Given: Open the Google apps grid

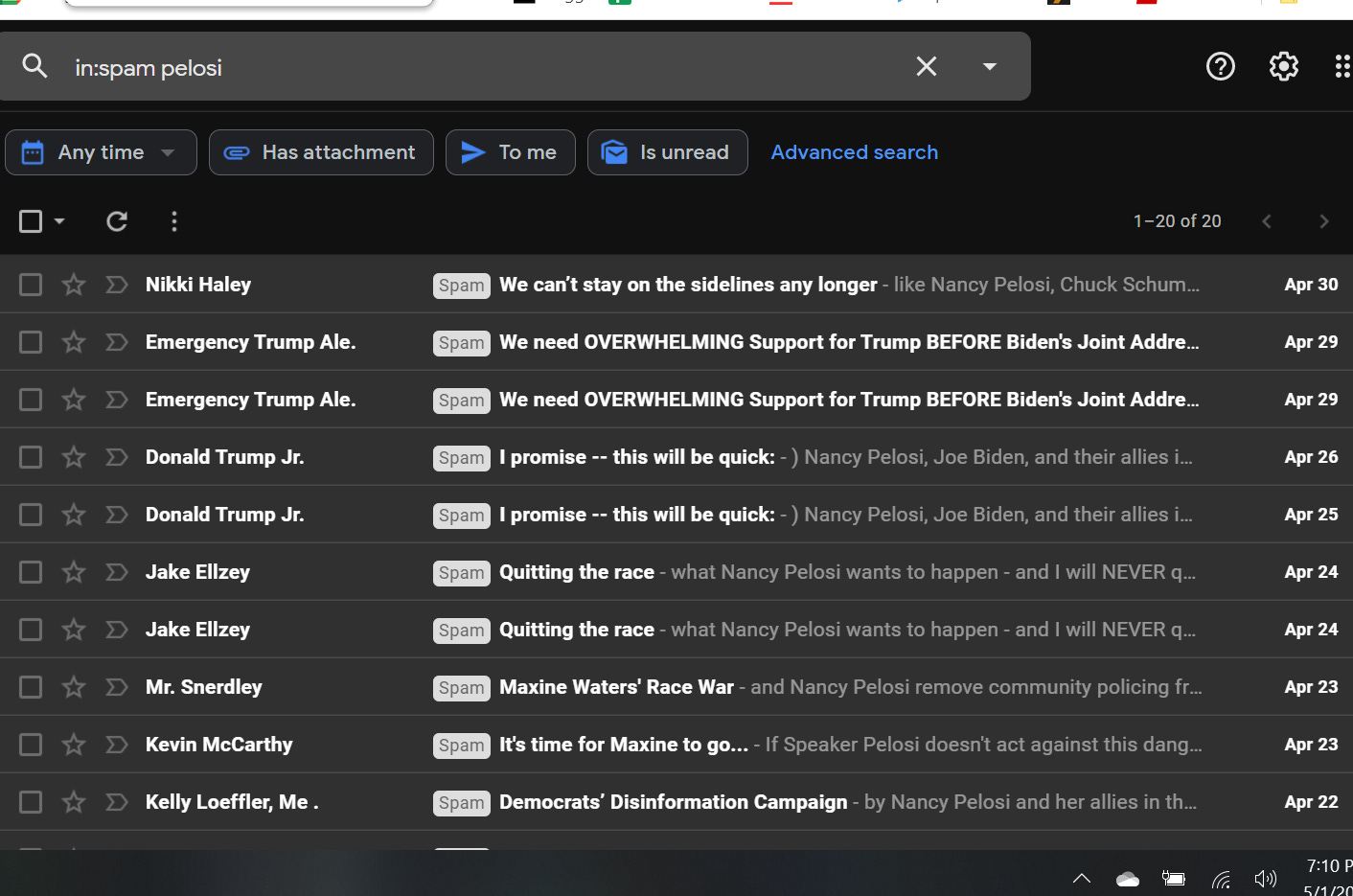Looking at the screenshot, I should click(x=1342, y=66).
